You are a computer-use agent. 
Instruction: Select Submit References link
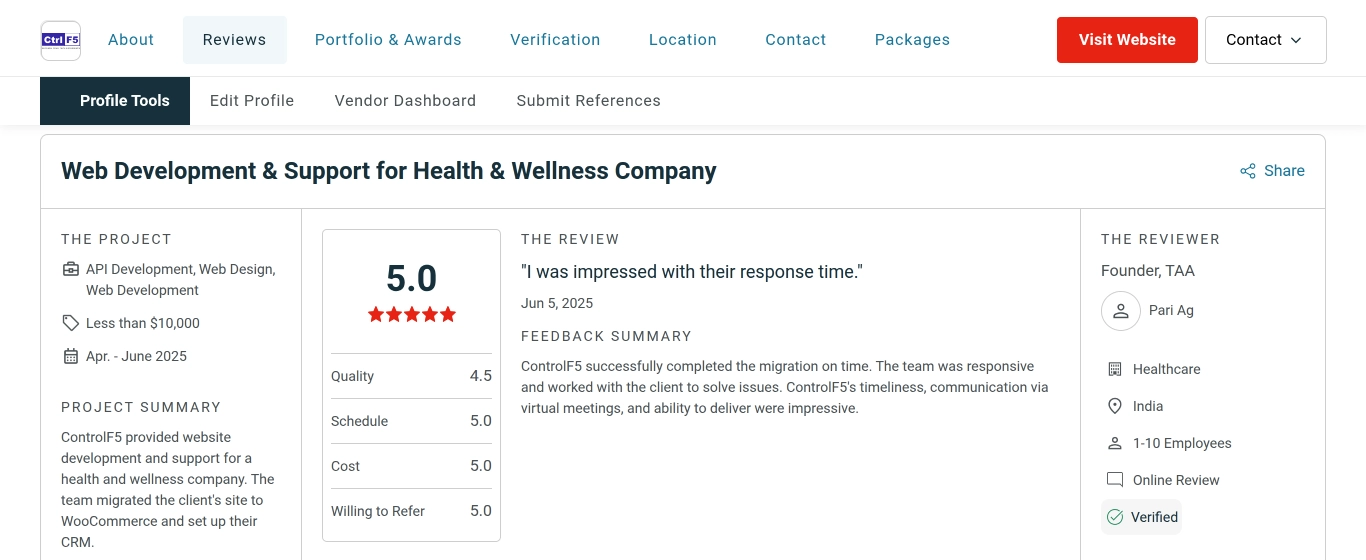(588, 101)
